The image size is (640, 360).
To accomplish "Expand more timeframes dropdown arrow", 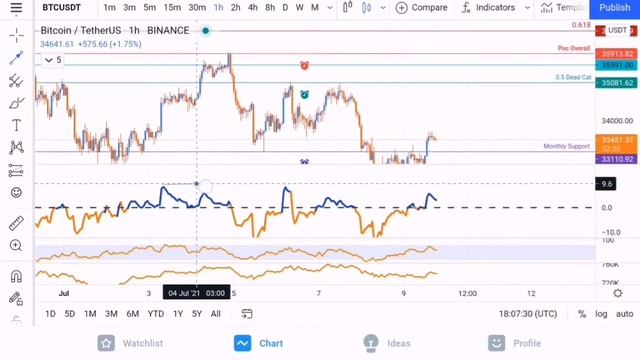I will pyautogui.click(x=330, y=8).
